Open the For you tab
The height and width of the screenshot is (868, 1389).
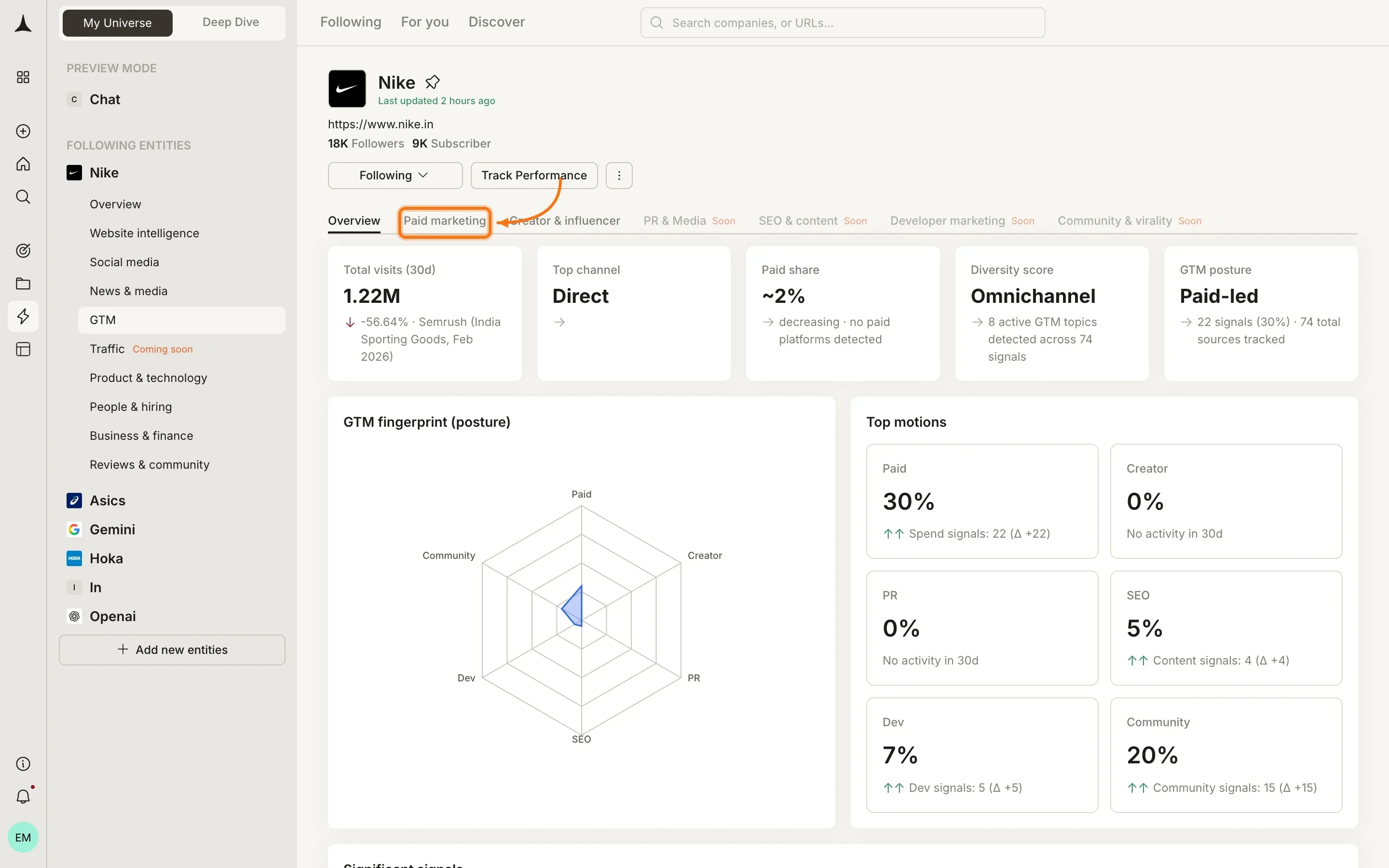pos(425,22)
